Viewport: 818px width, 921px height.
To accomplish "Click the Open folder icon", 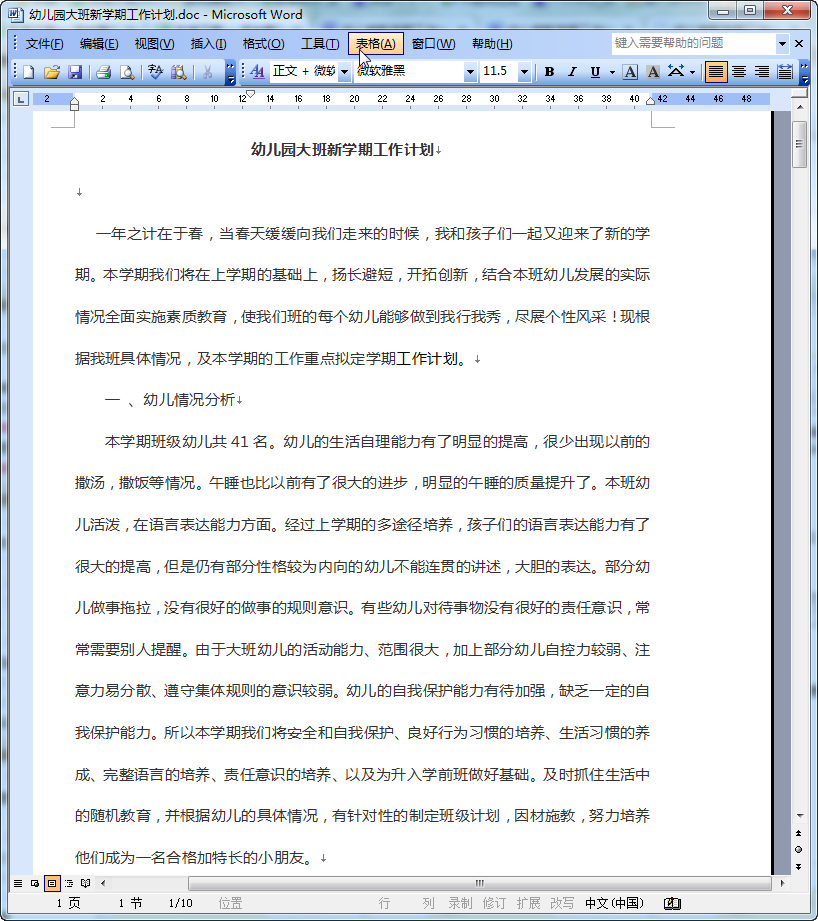I will (x=52, y=72).
